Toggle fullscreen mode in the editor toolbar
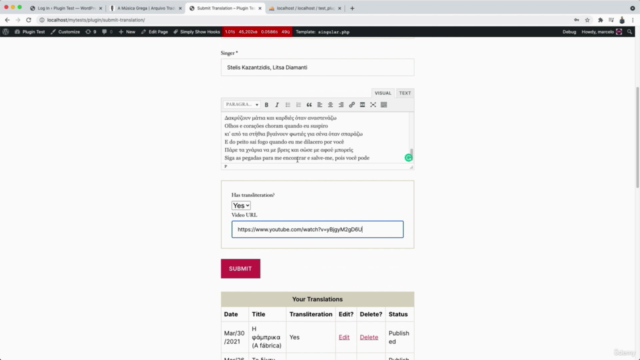 click(373, 105)
